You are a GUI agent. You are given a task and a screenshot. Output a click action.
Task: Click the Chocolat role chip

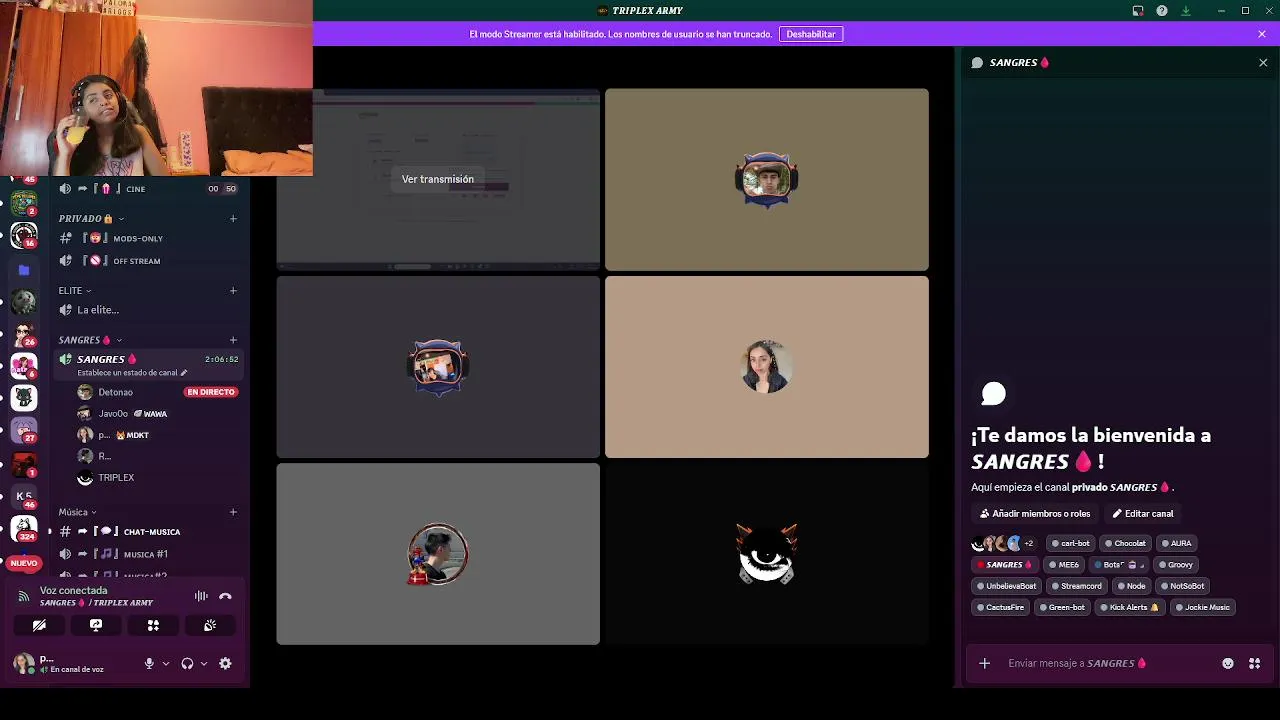pyautogui.click(x=1125, y=543)
